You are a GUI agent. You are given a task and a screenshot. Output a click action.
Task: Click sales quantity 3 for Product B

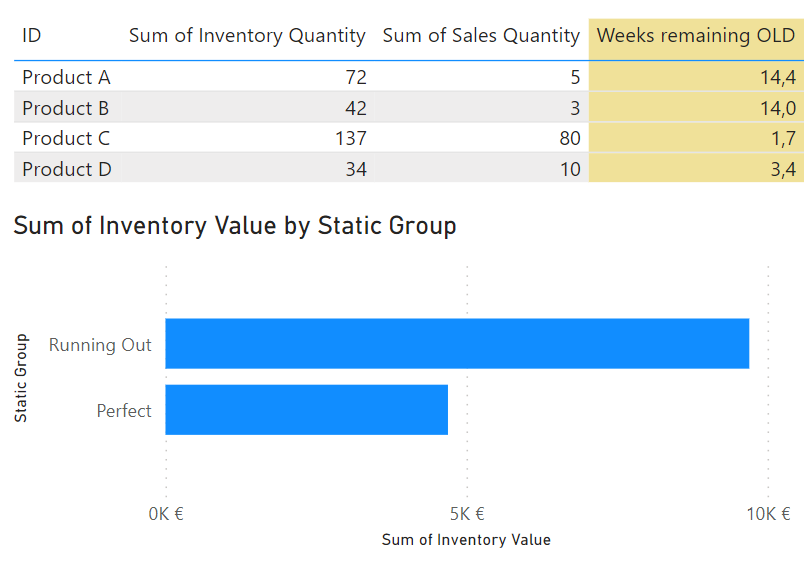[575, 108]
